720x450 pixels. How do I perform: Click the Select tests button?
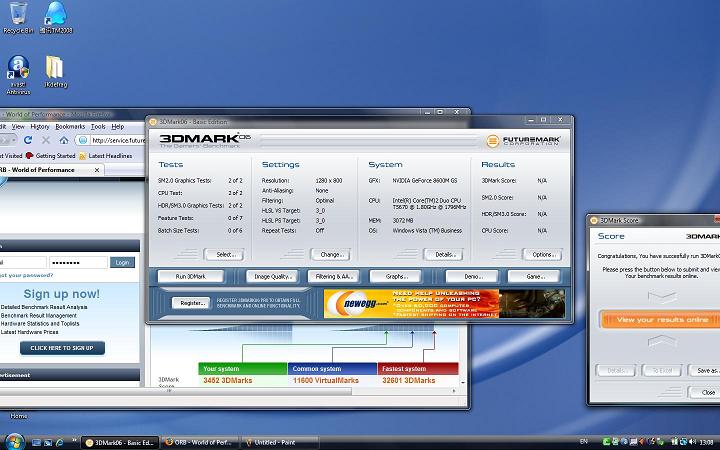pyautogui.click(x=223, y=254)
